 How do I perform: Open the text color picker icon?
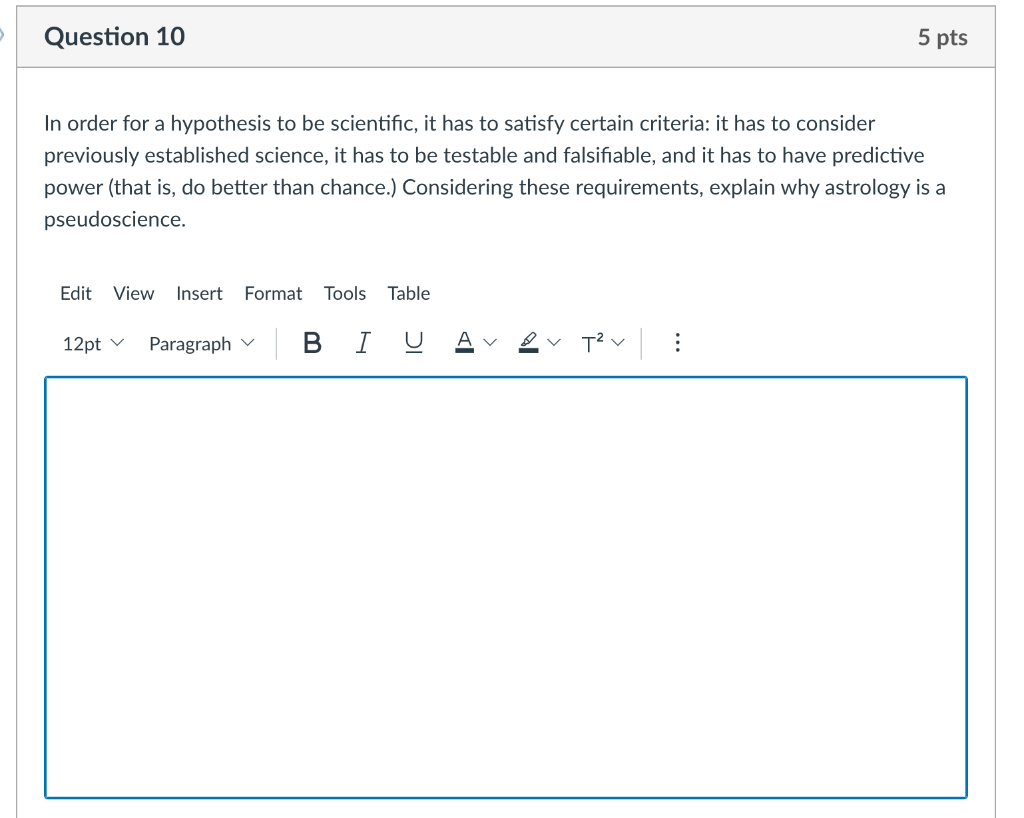point(464,342)
